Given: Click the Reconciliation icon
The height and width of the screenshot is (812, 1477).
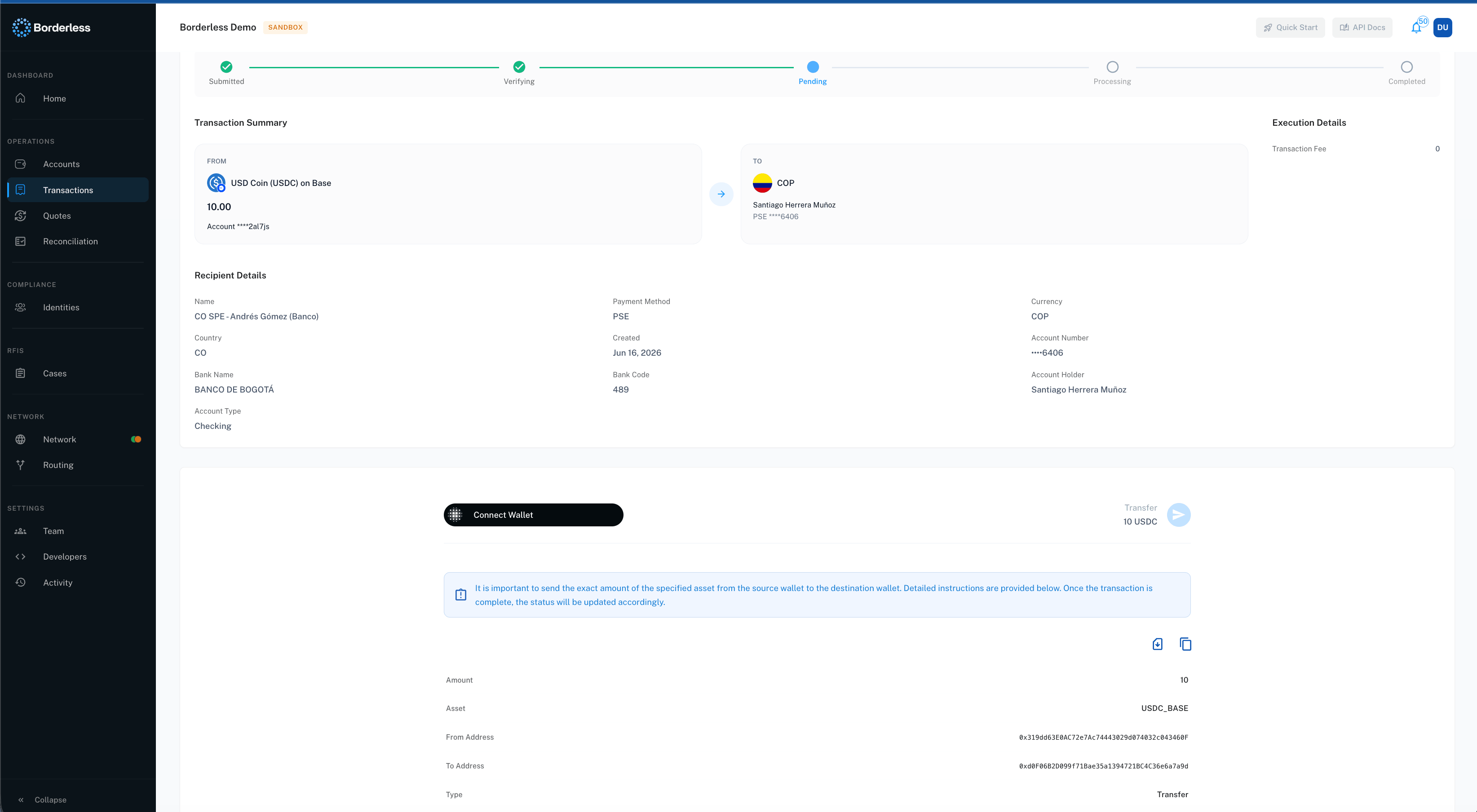Looking at the screenshot, I should [x=21, y=242].
